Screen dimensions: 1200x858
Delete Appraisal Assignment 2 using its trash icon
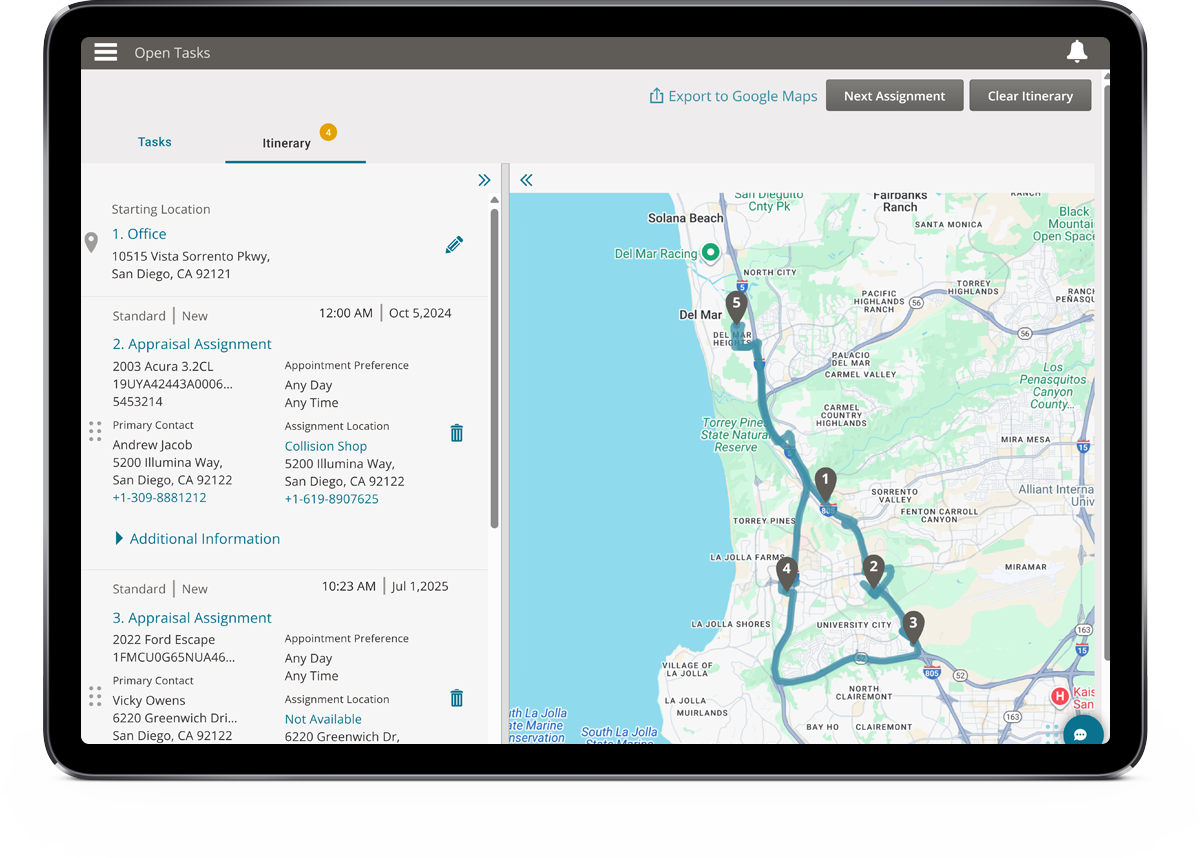click(456, 433)
